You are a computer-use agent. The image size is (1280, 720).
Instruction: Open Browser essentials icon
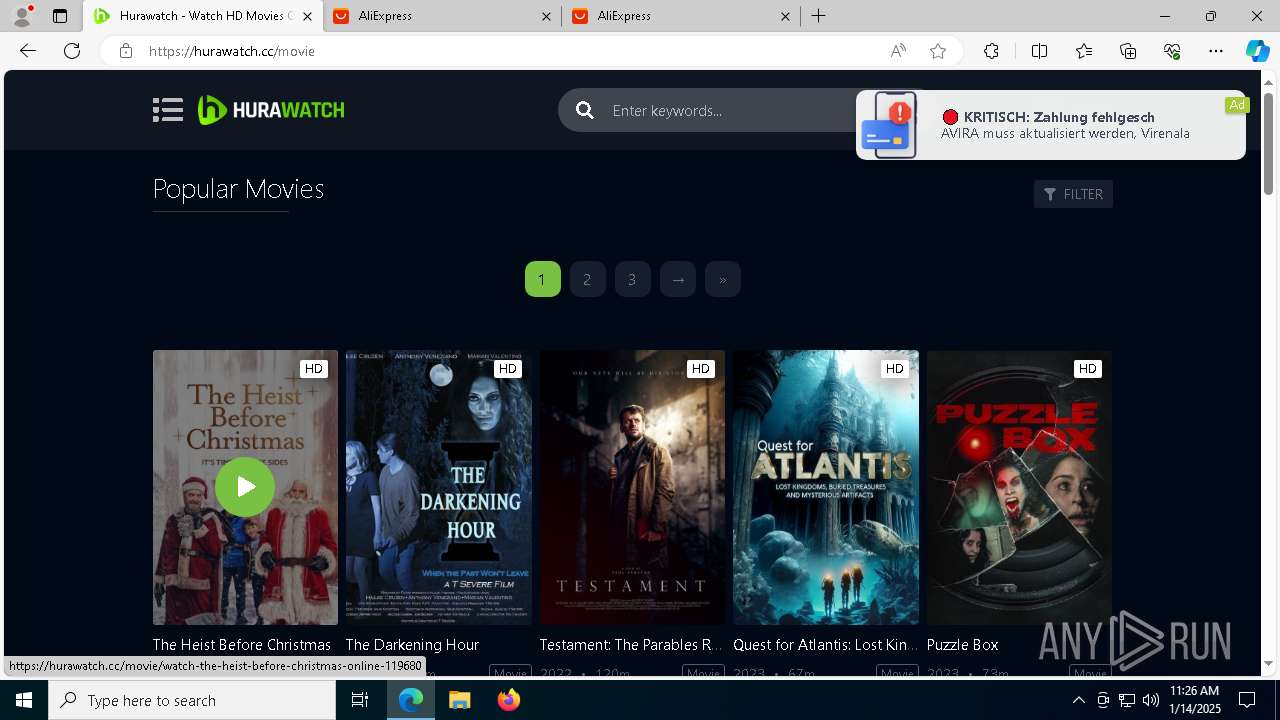[x=1172, y=51]
